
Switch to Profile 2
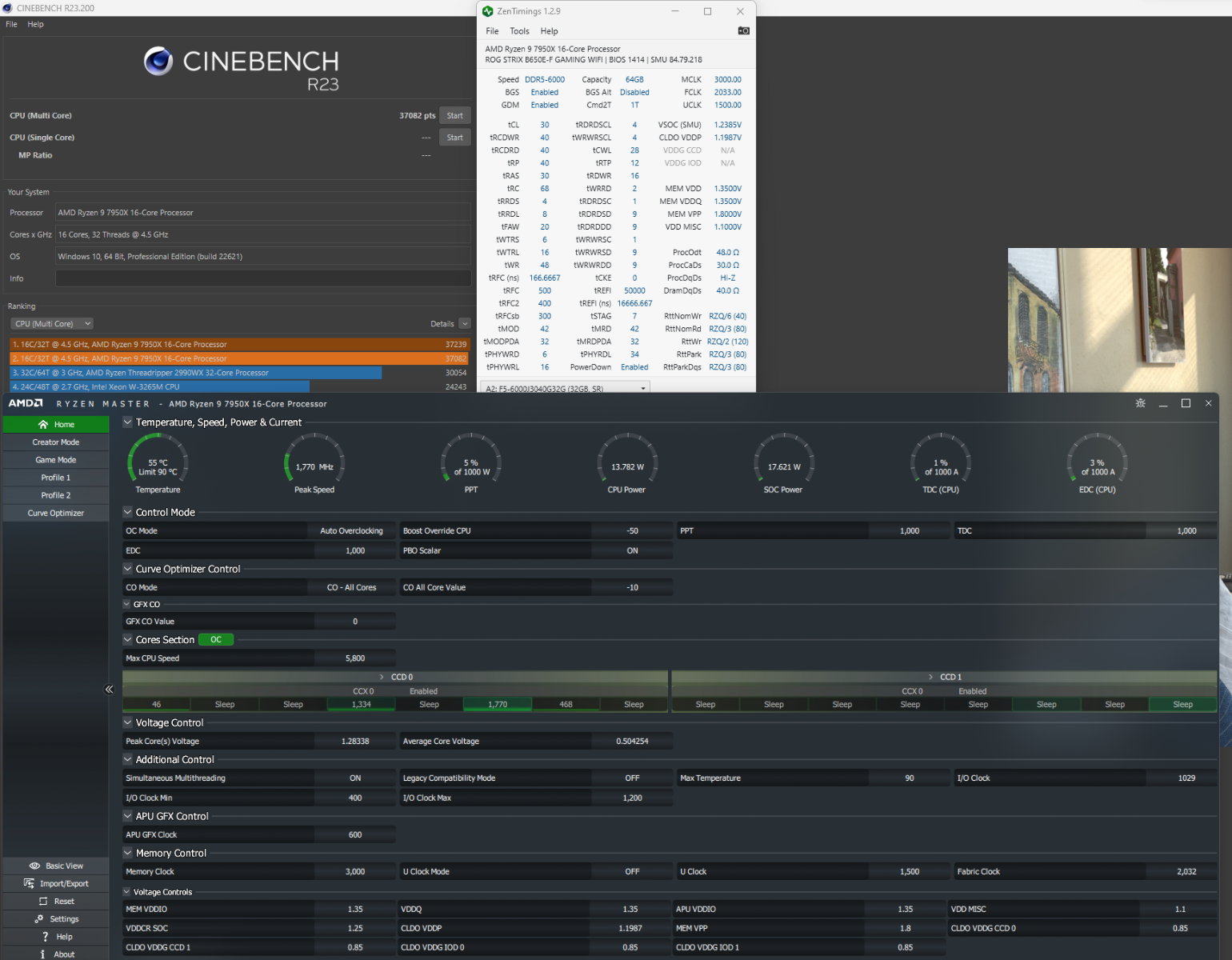tap(56, 495)
